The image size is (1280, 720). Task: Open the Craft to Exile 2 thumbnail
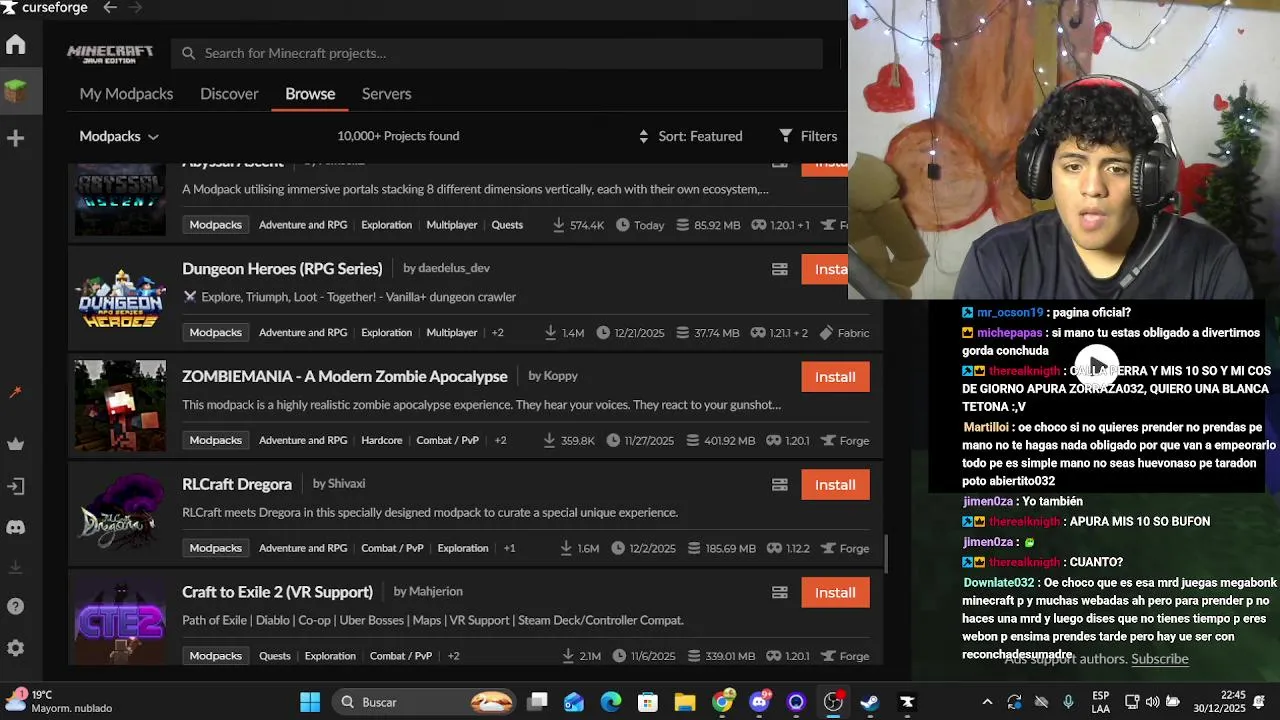120,621
